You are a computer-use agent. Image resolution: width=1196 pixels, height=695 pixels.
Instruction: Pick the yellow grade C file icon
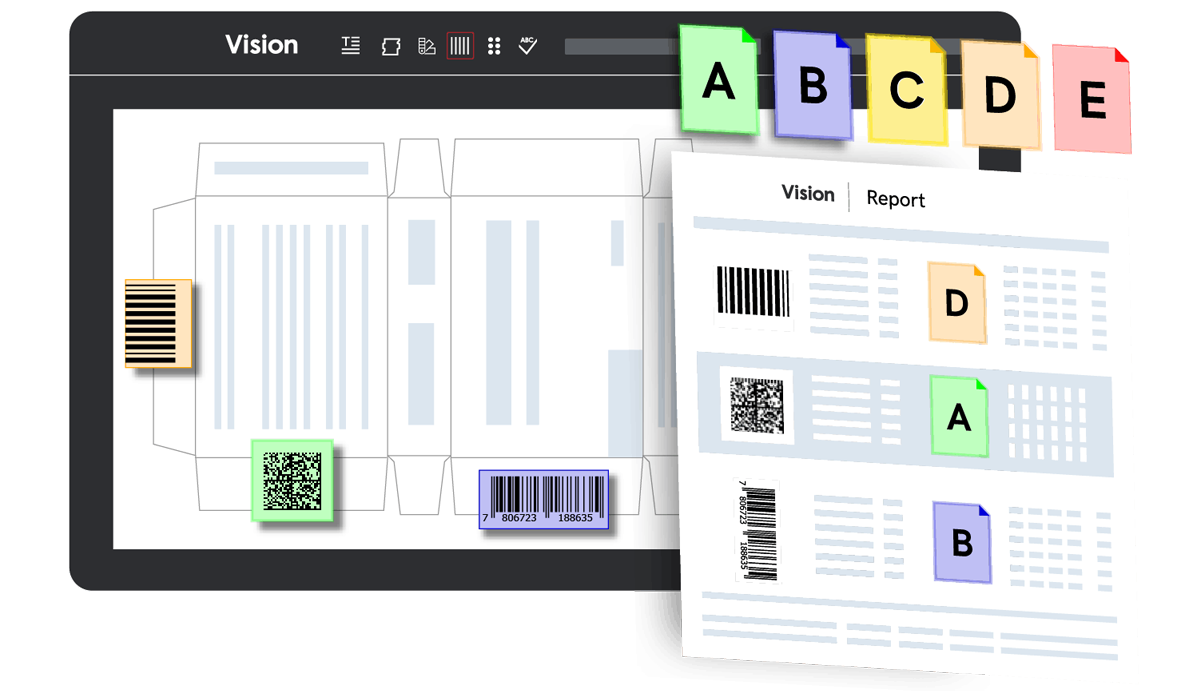pos(906,90)
